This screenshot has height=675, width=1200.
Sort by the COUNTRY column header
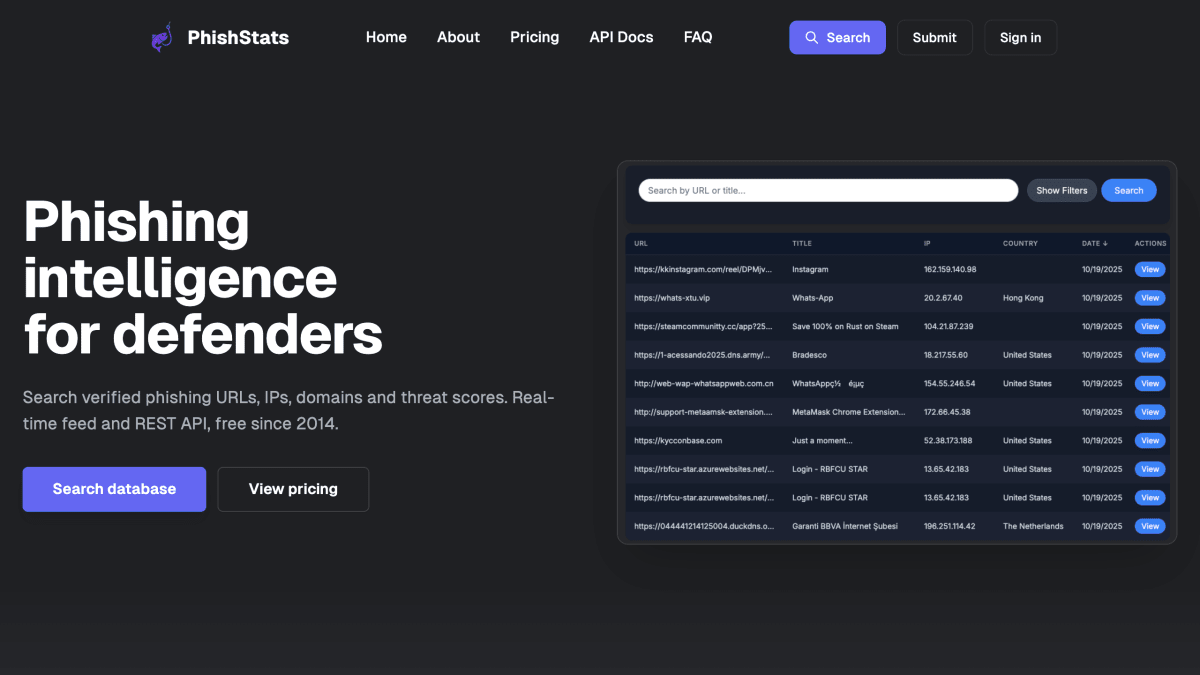point(1020,243)
